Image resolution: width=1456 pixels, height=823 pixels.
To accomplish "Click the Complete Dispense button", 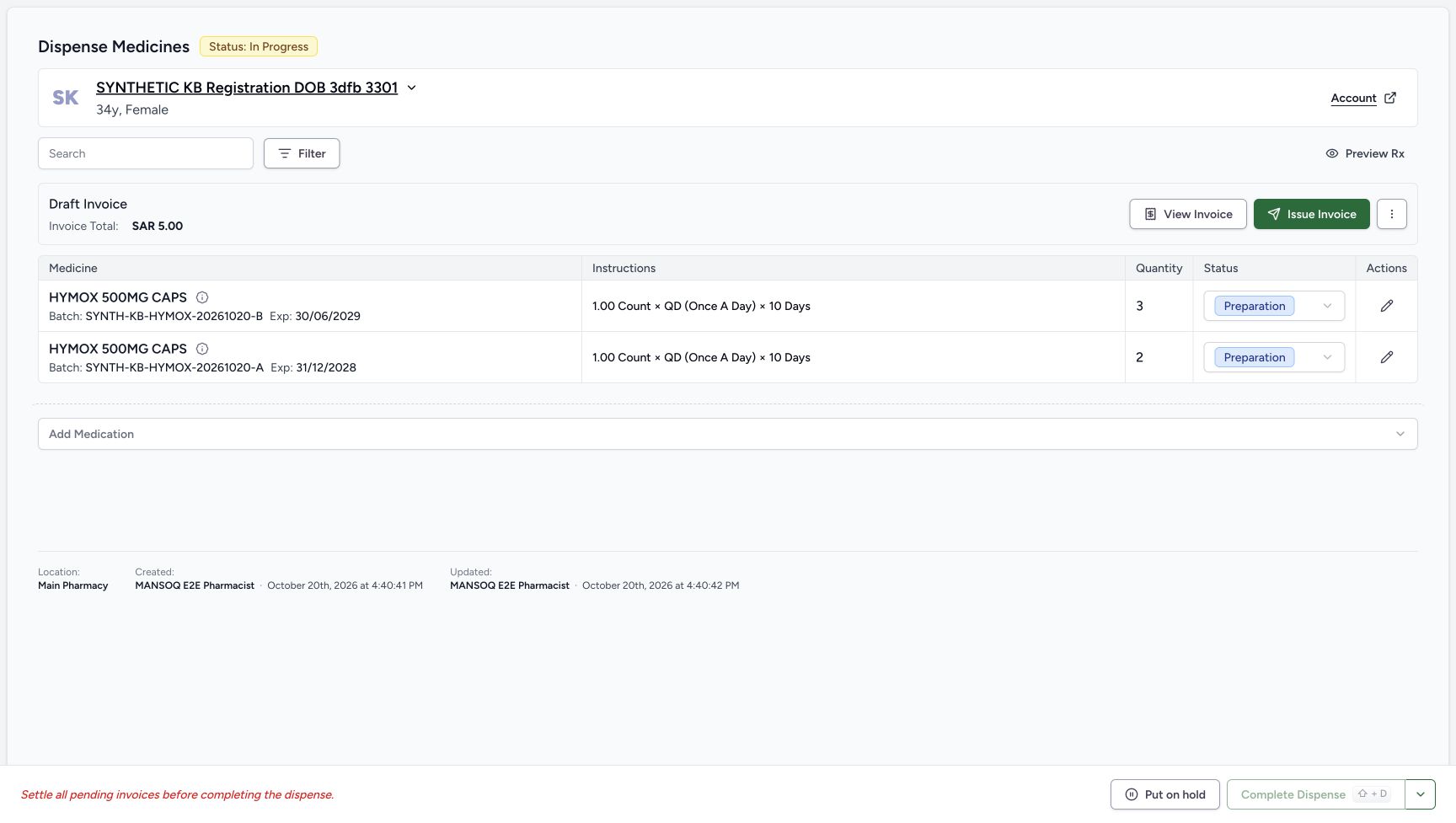I will (1316, 794).
